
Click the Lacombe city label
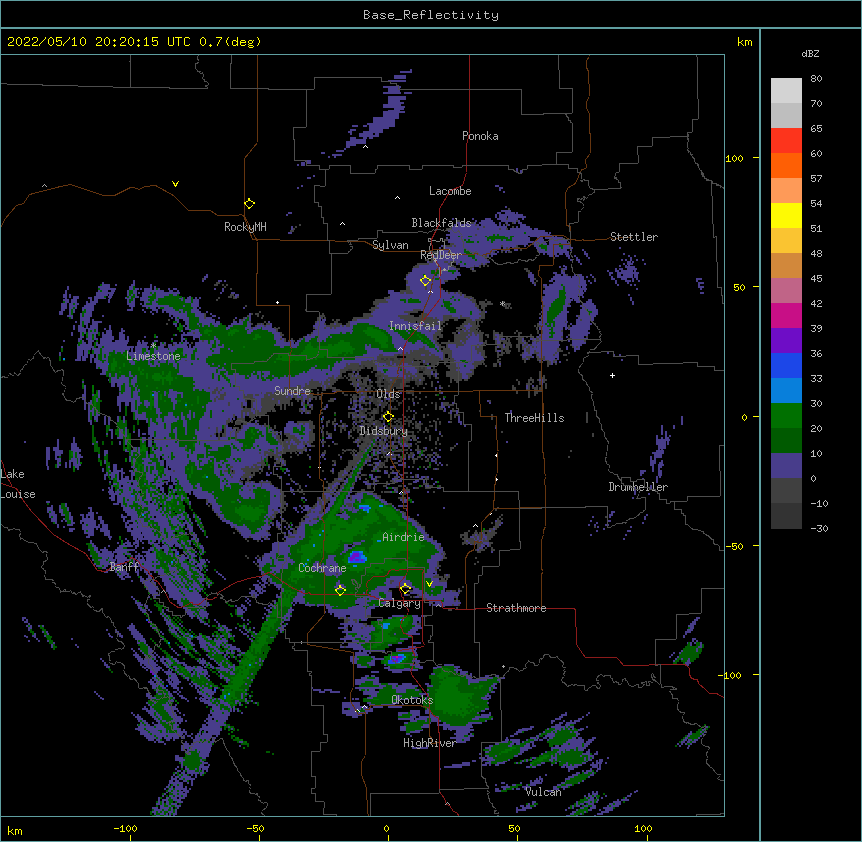pos(450,191)
